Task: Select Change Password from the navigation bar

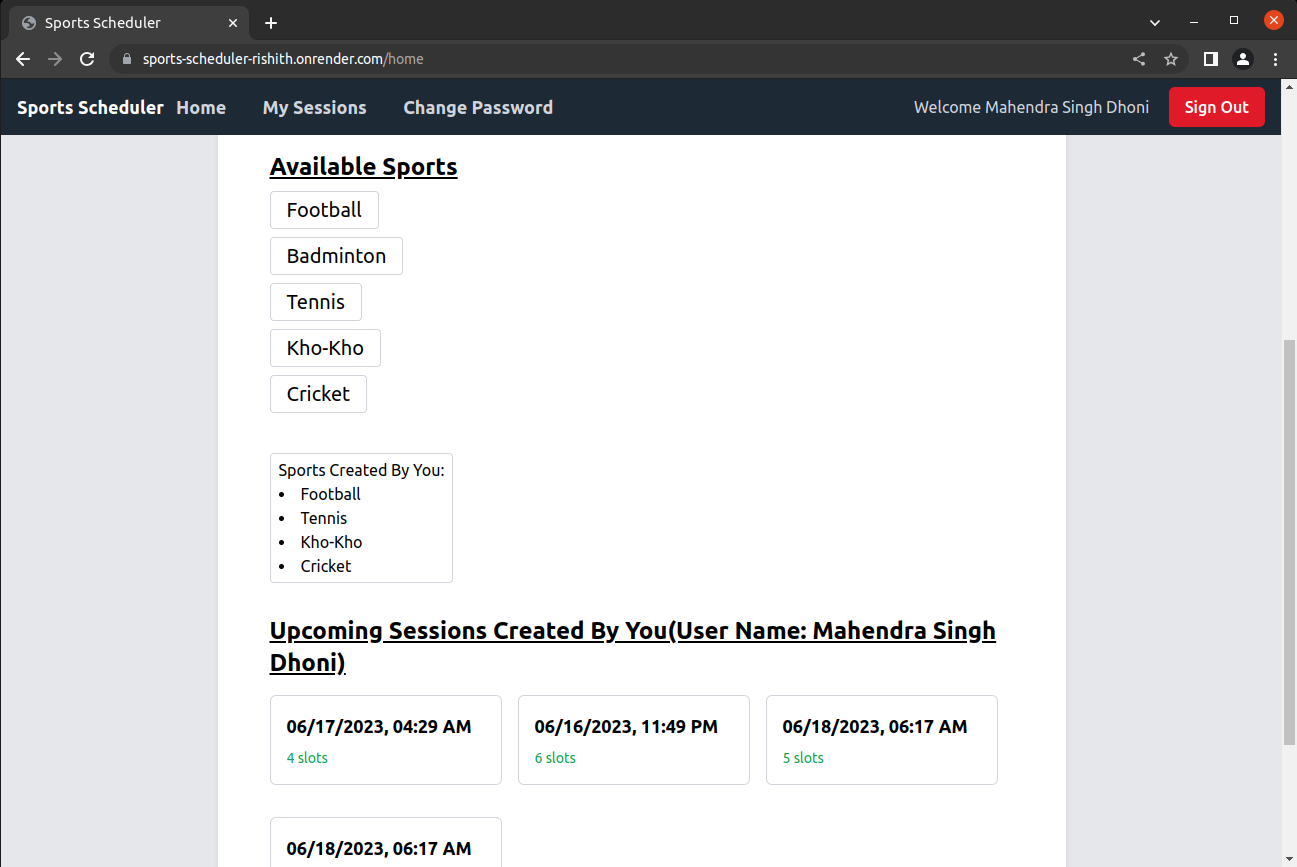Action: pos(478,107)
